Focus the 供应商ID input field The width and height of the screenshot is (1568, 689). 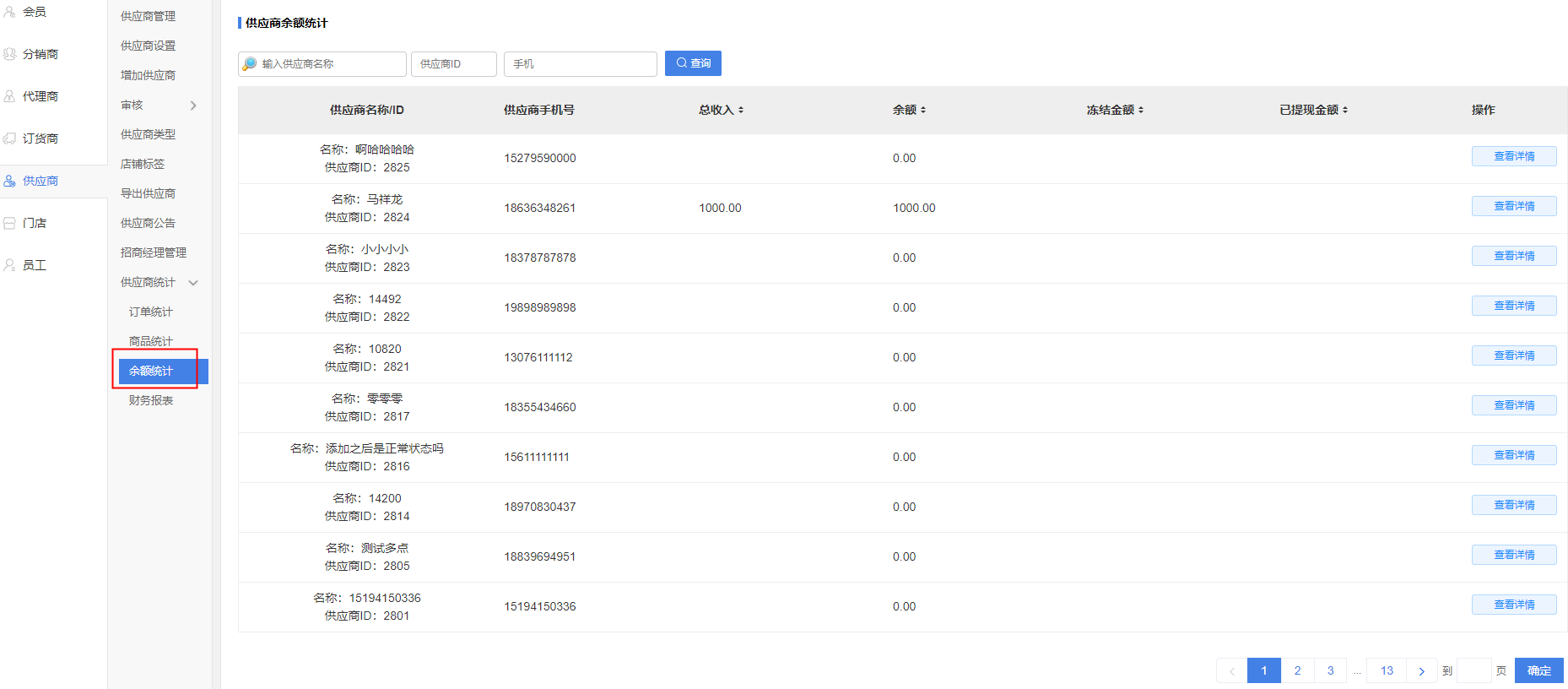pos(453,64)
